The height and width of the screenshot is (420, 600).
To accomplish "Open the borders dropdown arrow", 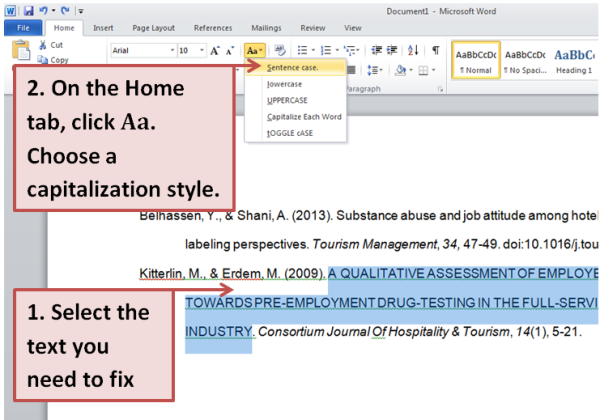I will (434, 70).
